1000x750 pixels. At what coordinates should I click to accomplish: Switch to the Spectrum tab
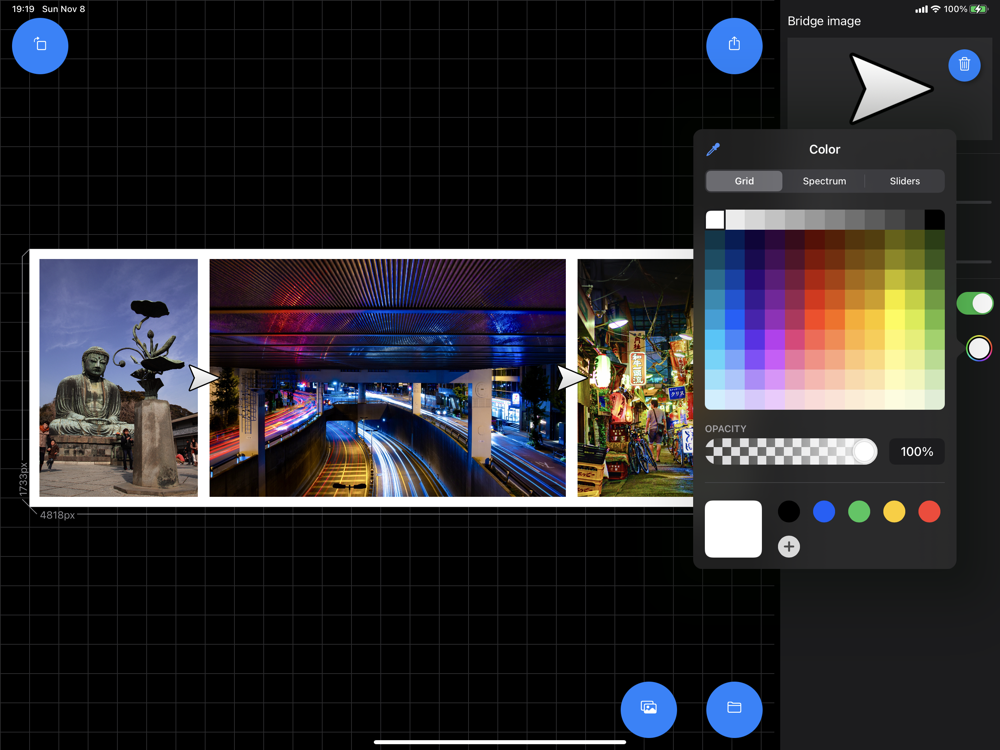[x=824, y=181]
